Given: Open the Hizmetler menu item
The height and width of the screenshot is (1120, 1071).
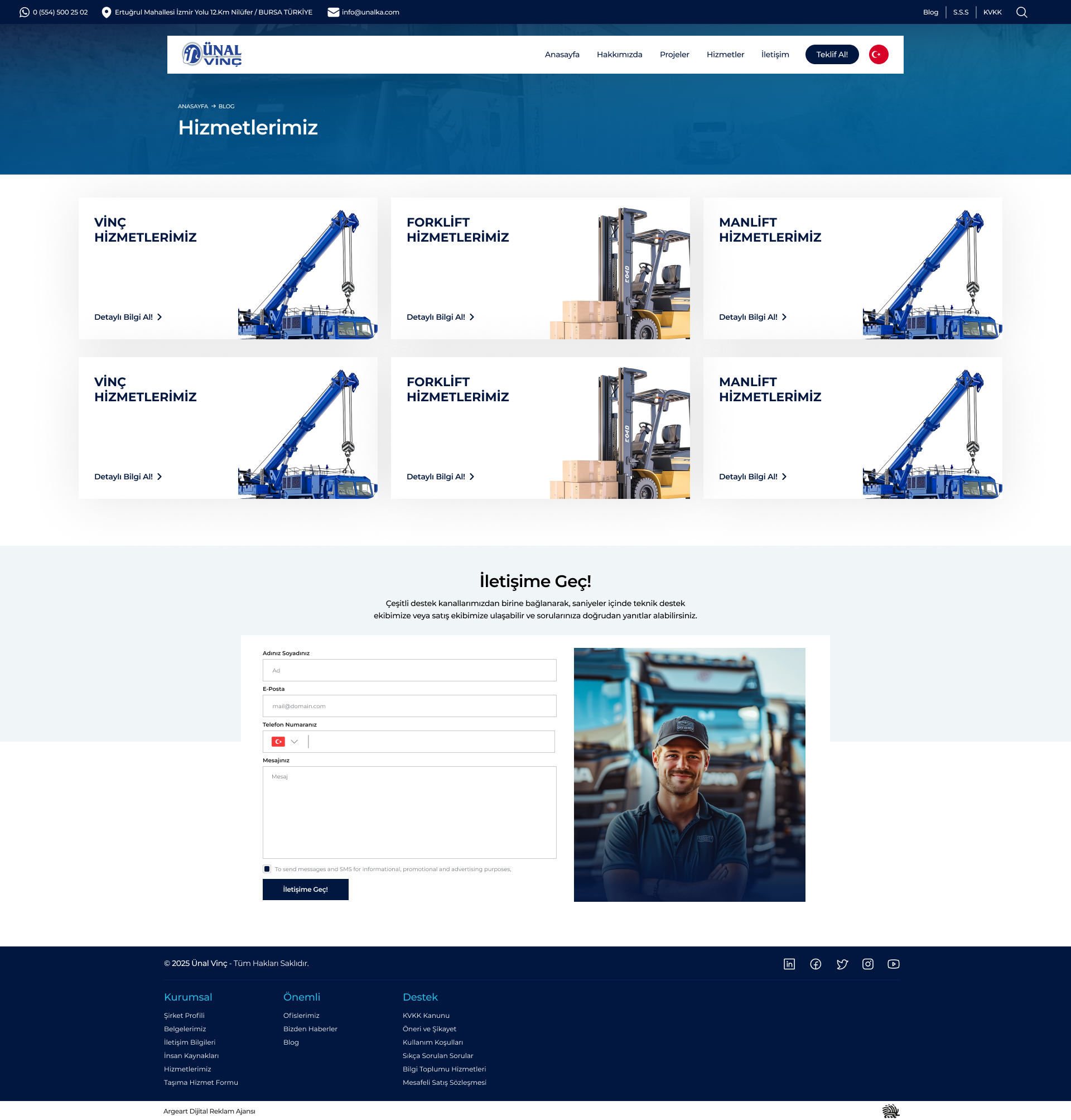Looking at the screenshot, I should pyautogui.click(x=725, y=54).
